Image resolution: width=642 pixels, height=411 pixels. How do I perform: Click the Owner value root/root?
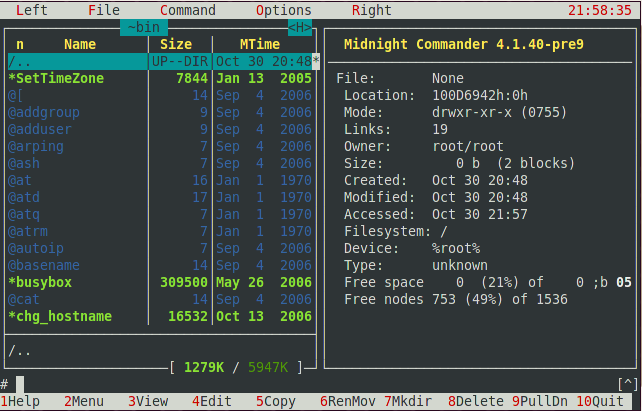click(x=468, y=146)
